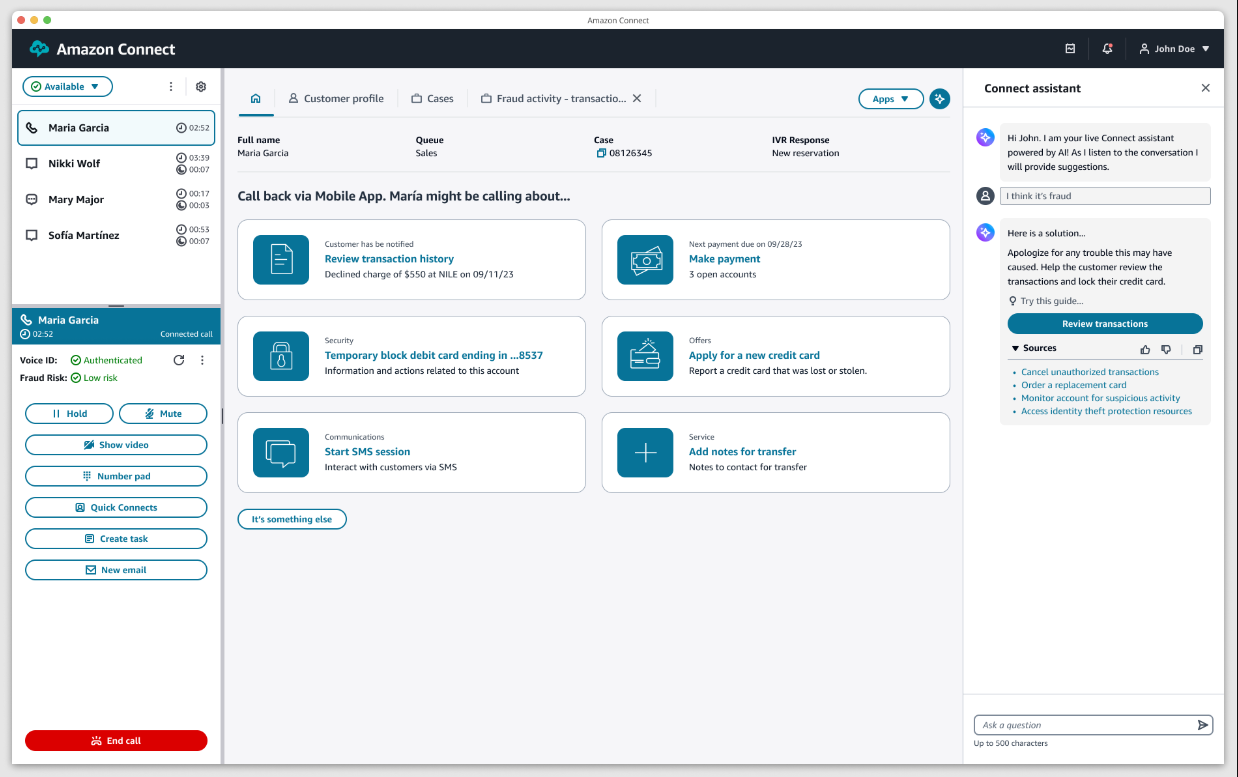This screenshot has height=777, width=1238.
Task: Click the Communications chat bubbles icon
Action: (281, 453)
